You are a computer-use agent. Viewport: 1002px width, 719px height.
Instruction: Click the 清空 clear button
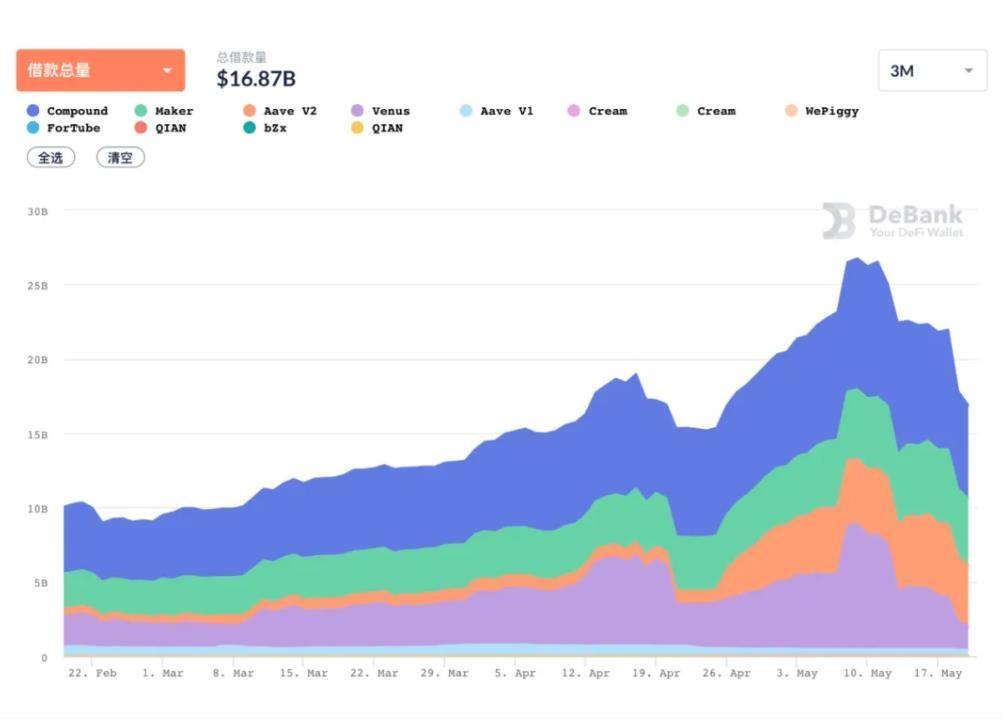[120, 158]
